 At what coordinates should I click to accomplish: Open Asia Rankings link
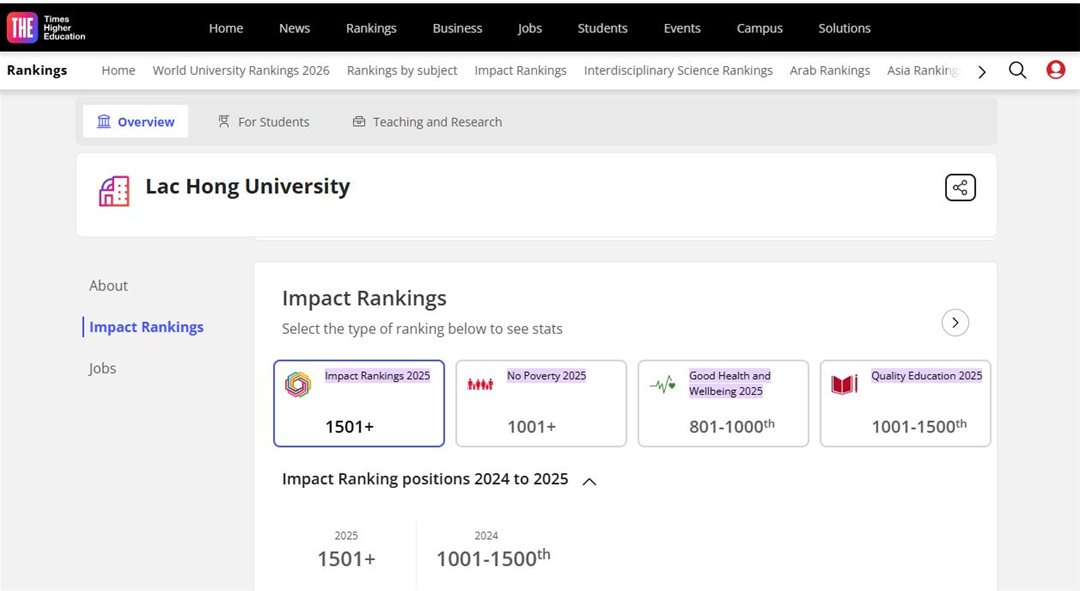click(x=923, y=70)
